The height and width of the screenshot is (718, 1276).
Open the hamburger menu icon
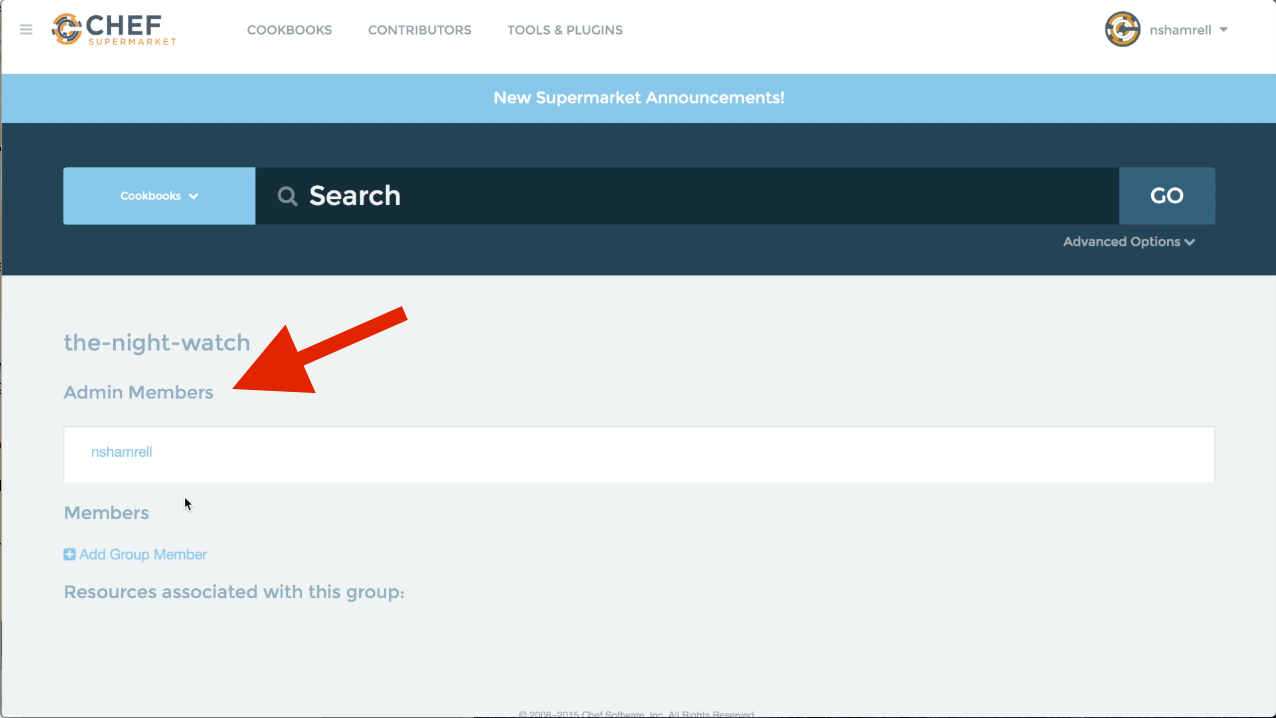26,30
